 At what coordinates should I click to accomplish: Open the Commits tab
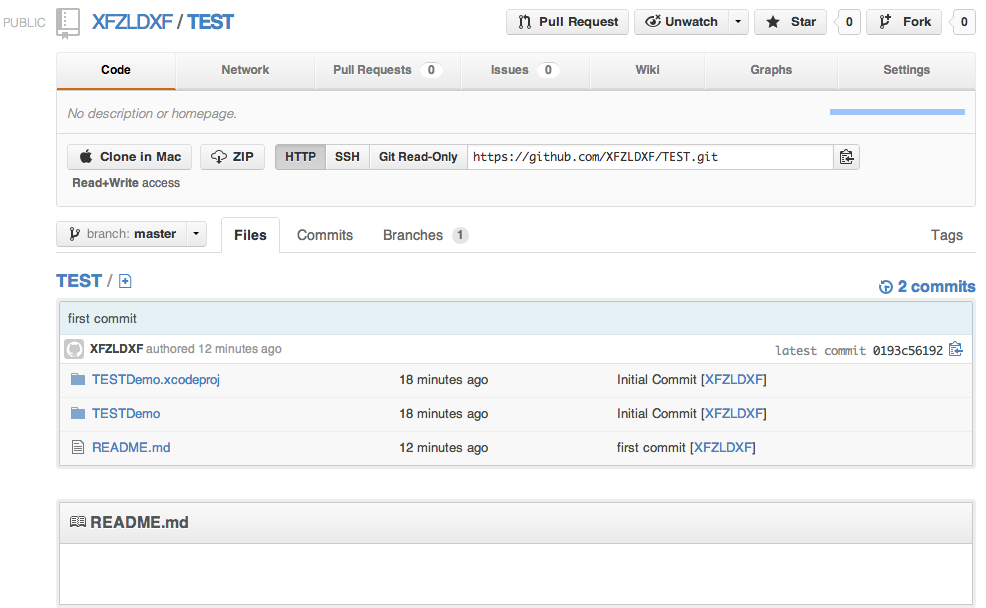[325, 235]
